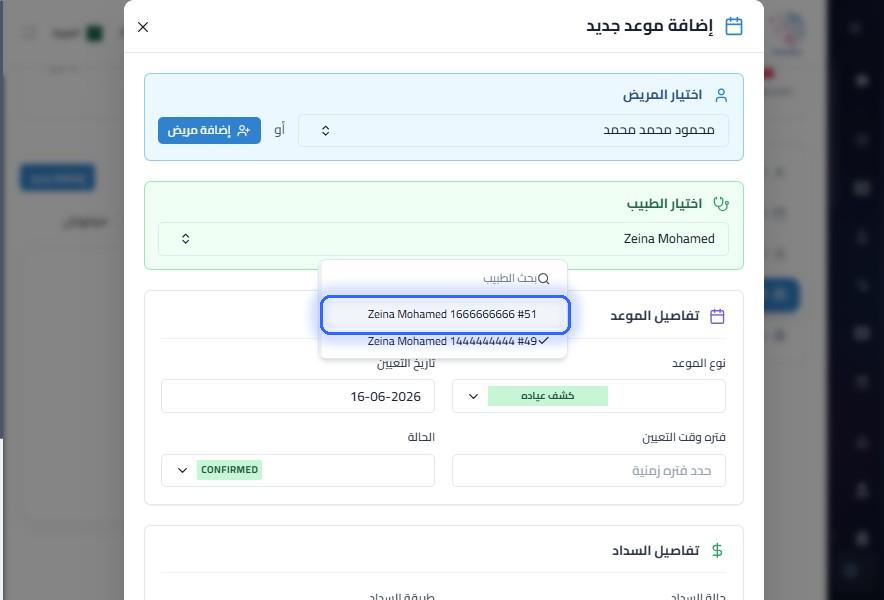Click the checkmark beside doctor #49
Image resolution: width=884 pixels, height=600 pixels.
coord(543,341)
